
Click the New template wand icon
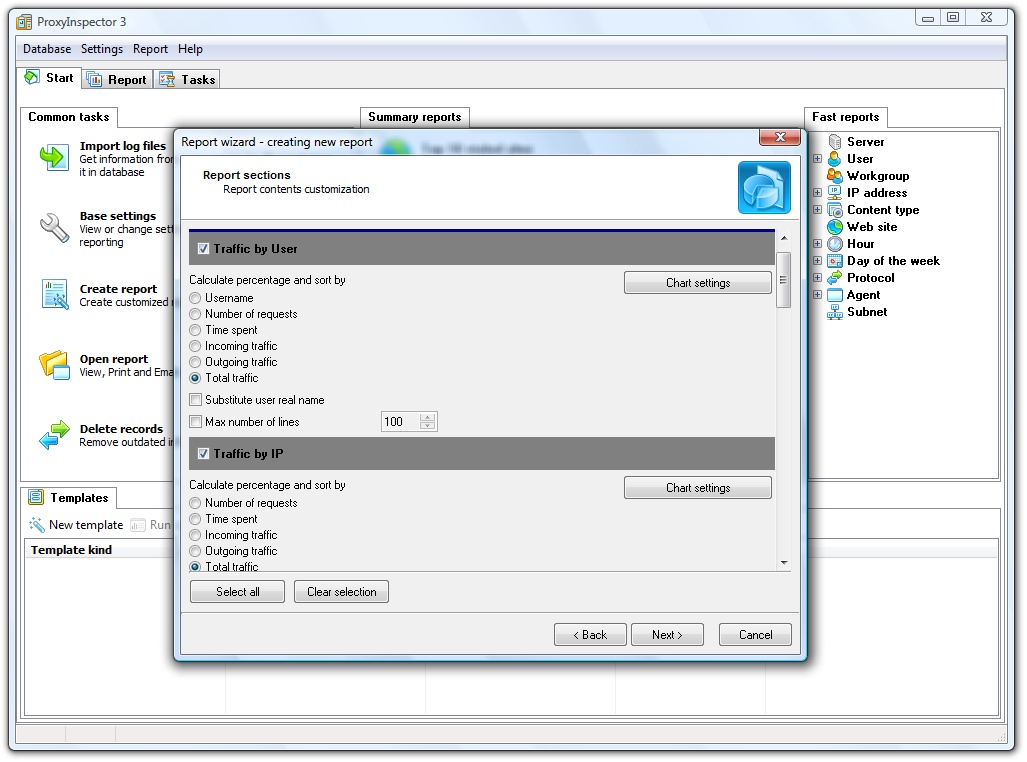[37, 525]
